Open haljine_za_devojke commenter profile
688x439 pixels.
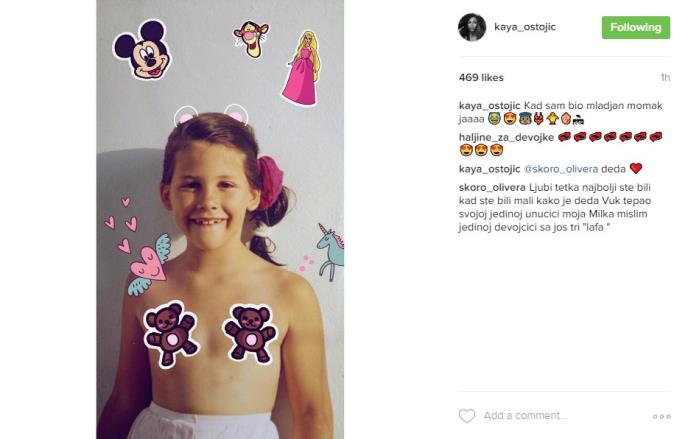(506, 137)
